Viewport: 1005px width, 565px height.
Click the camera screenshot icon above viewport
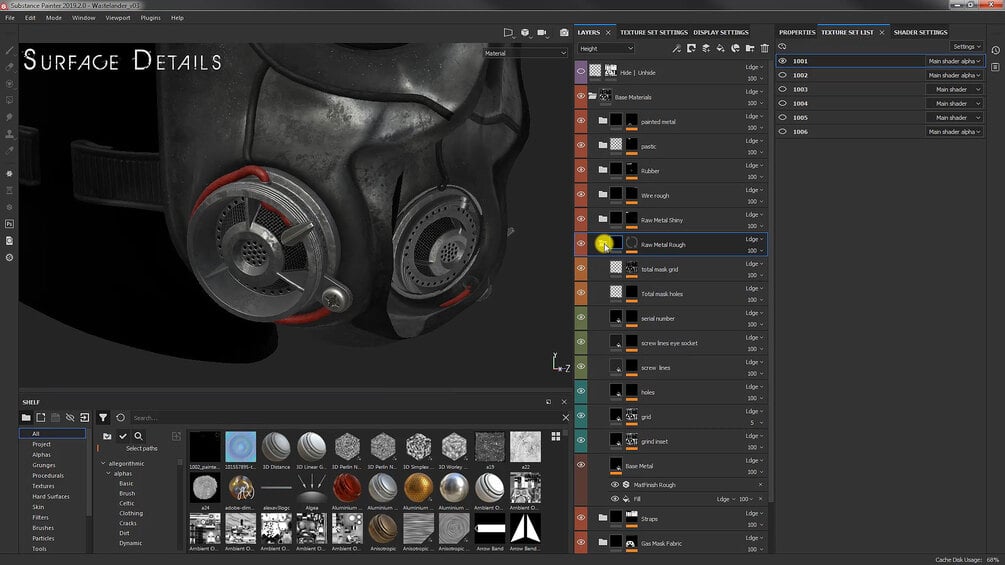click(x=564, y=32)
